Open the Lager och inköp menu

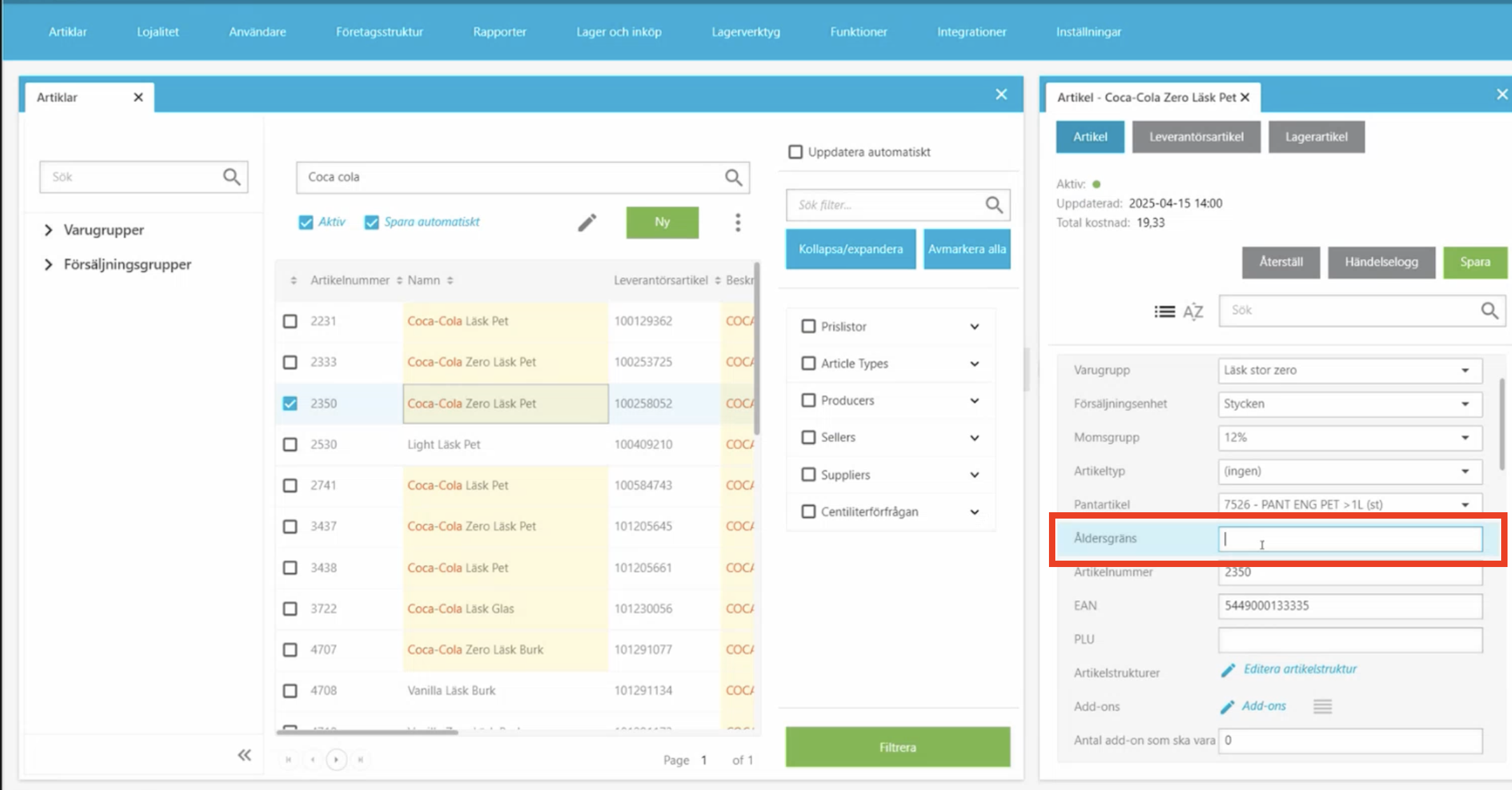point(619,32)
